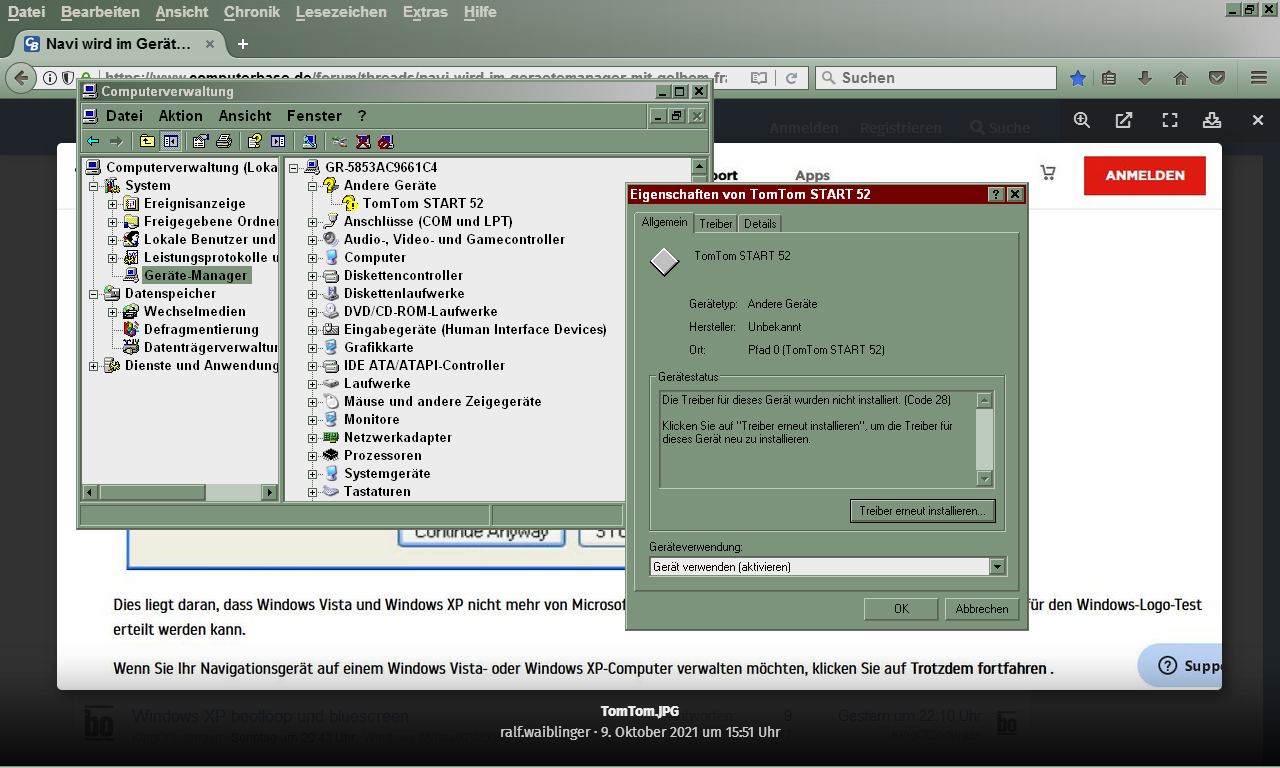The image size is (1280, 768).
Task: Toggle the console tree show/hide icon
Action: [171, 141]
